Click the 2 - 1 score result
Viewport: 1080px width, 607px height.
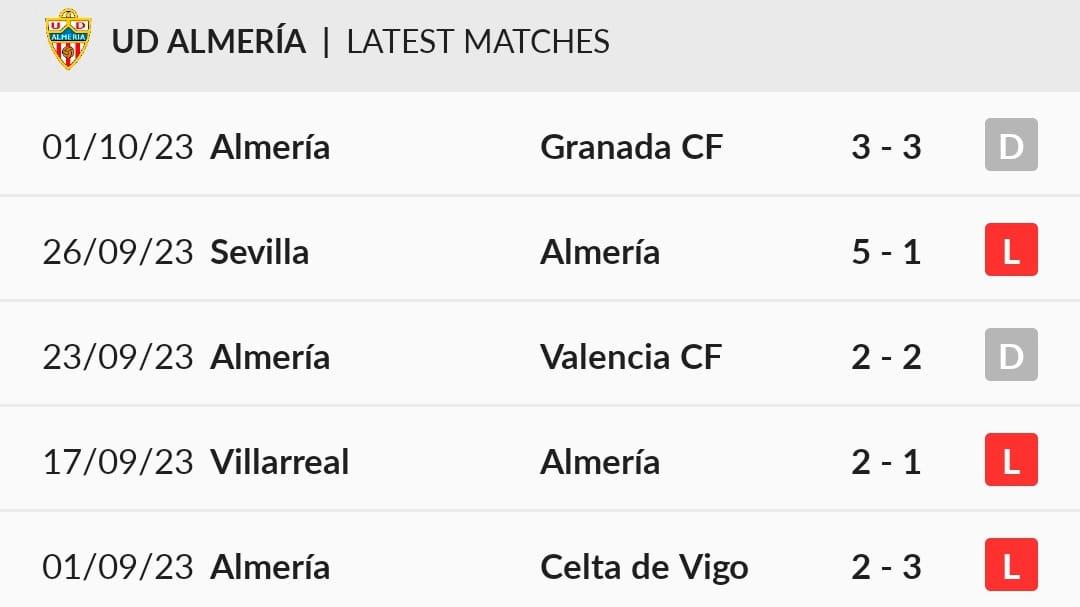(886, 462)
